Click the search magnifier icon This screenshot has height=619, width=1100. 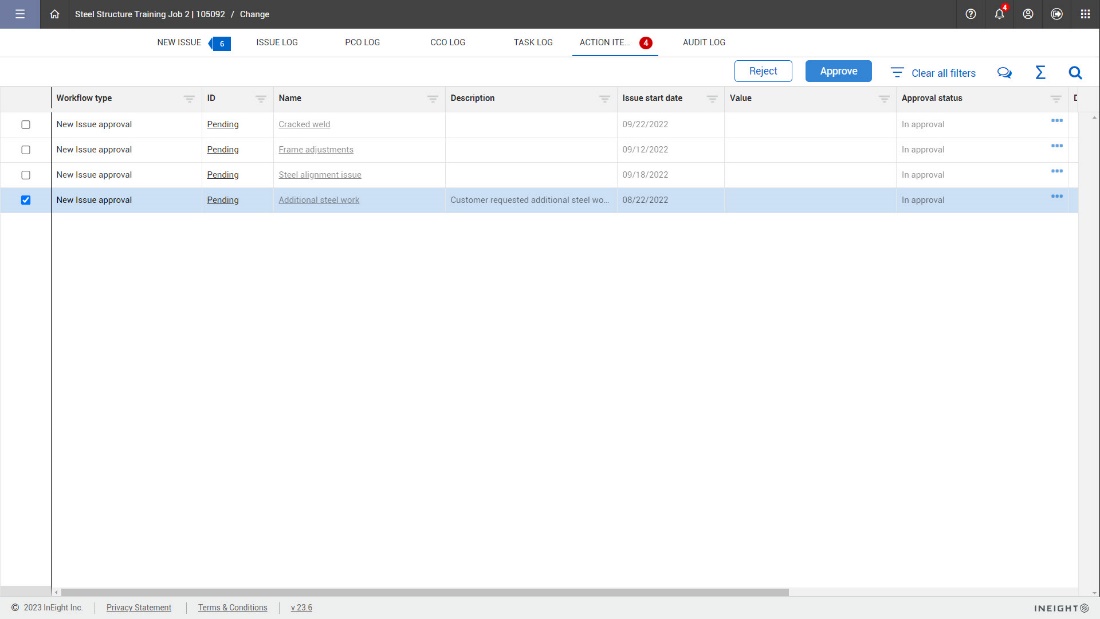(x=1075, y=72)
